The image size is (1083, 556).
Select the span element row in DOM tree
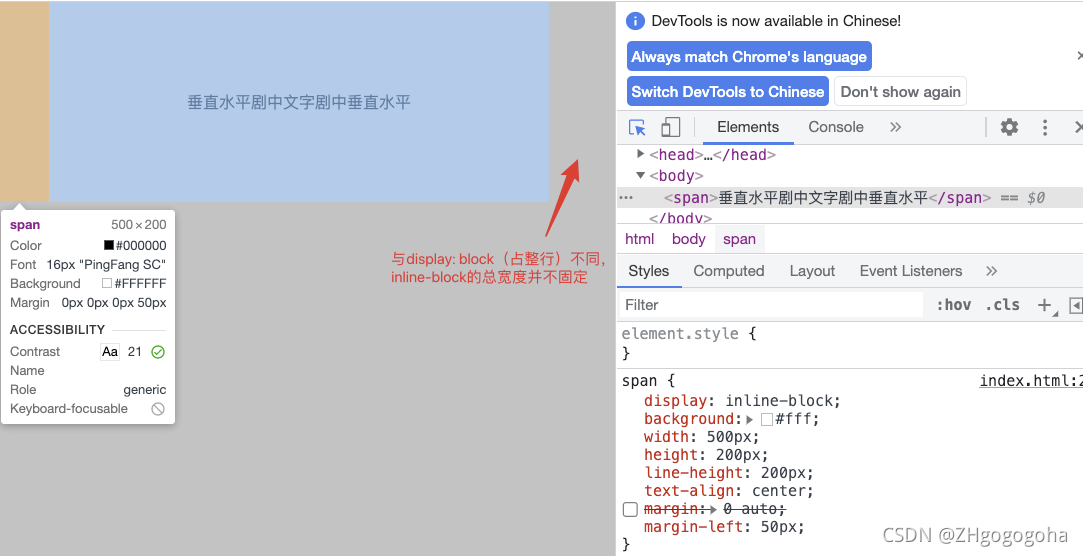850,198
